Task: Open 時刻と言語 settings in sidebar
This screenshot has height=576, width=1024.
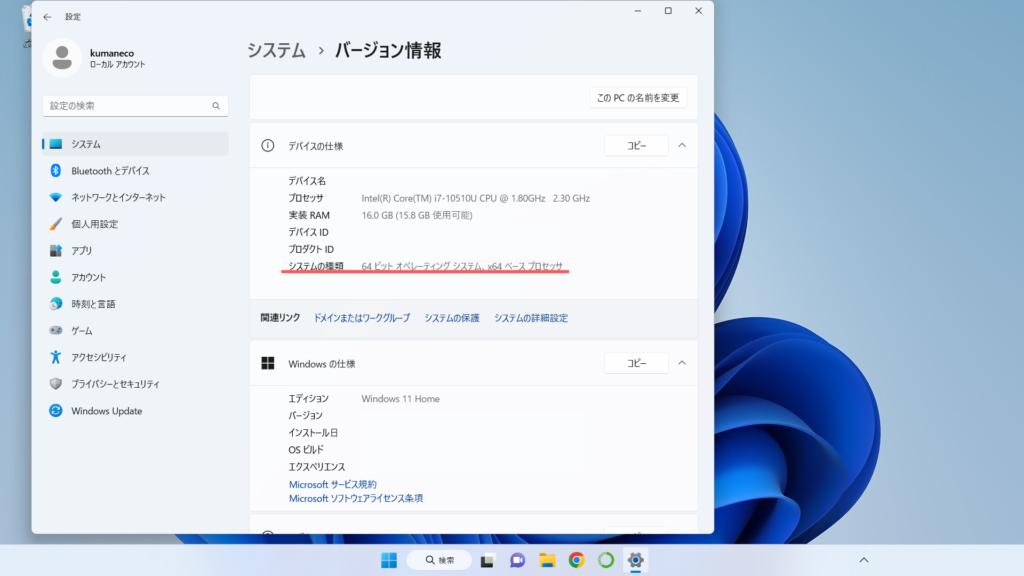Action: (x=136, y=304)
